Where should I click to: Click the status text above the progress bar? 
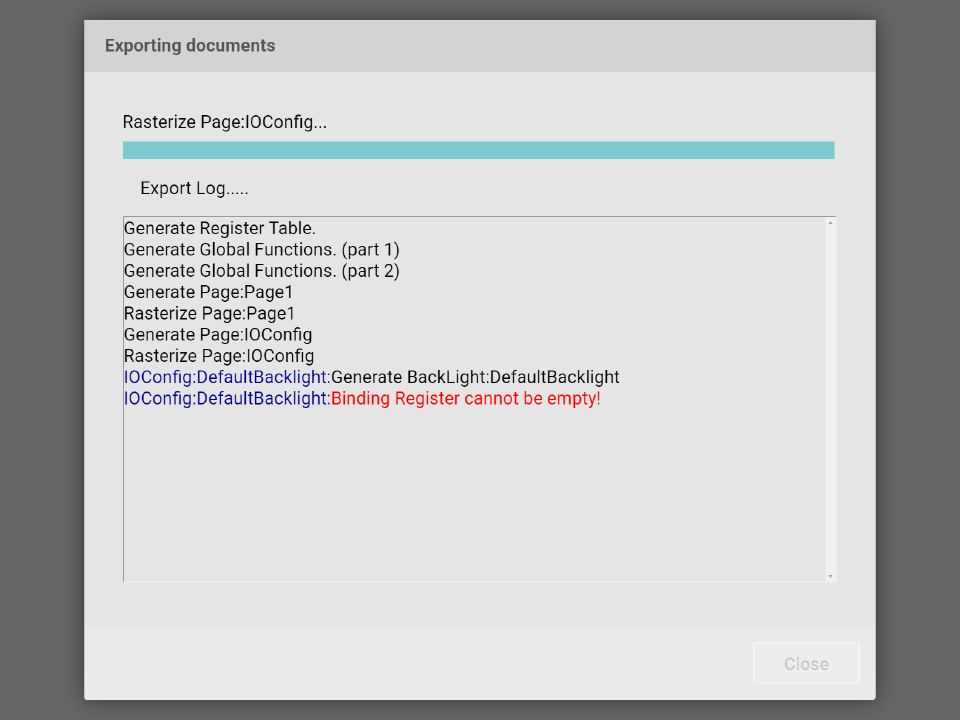pyautogui.click(x=225, y=123)
